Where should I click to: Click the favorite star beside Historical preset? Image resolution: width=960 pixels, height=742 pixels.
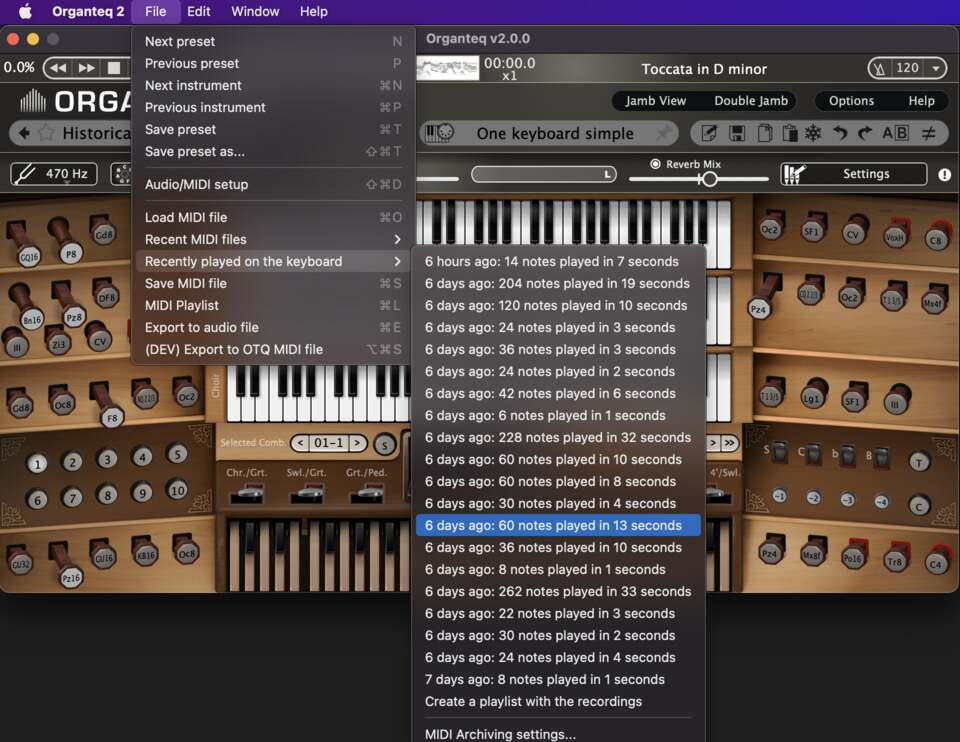click(x=46, y=133)
